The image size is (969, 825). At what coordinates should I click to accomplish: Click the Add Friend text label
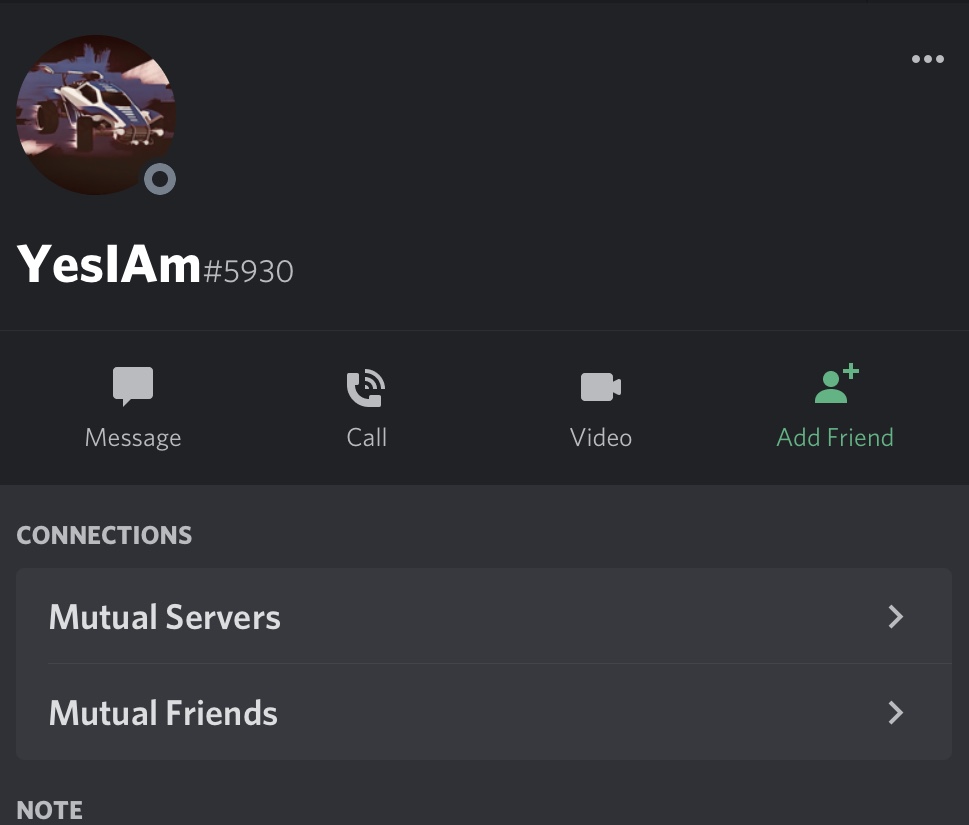(x=835, y=438)
